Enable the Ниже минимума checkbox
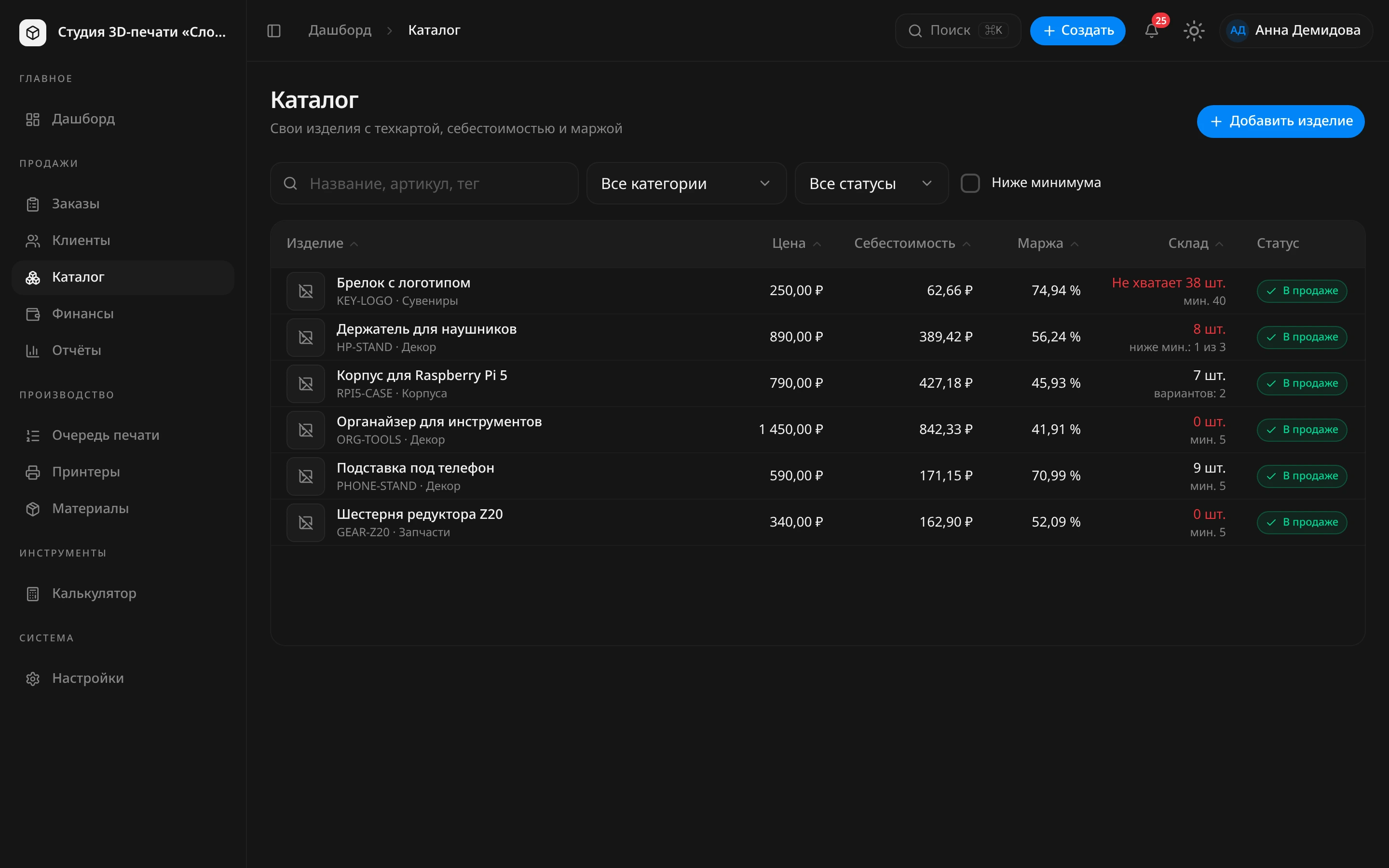Viewport: 1389px width, 868px height. [x=970, y=183]
